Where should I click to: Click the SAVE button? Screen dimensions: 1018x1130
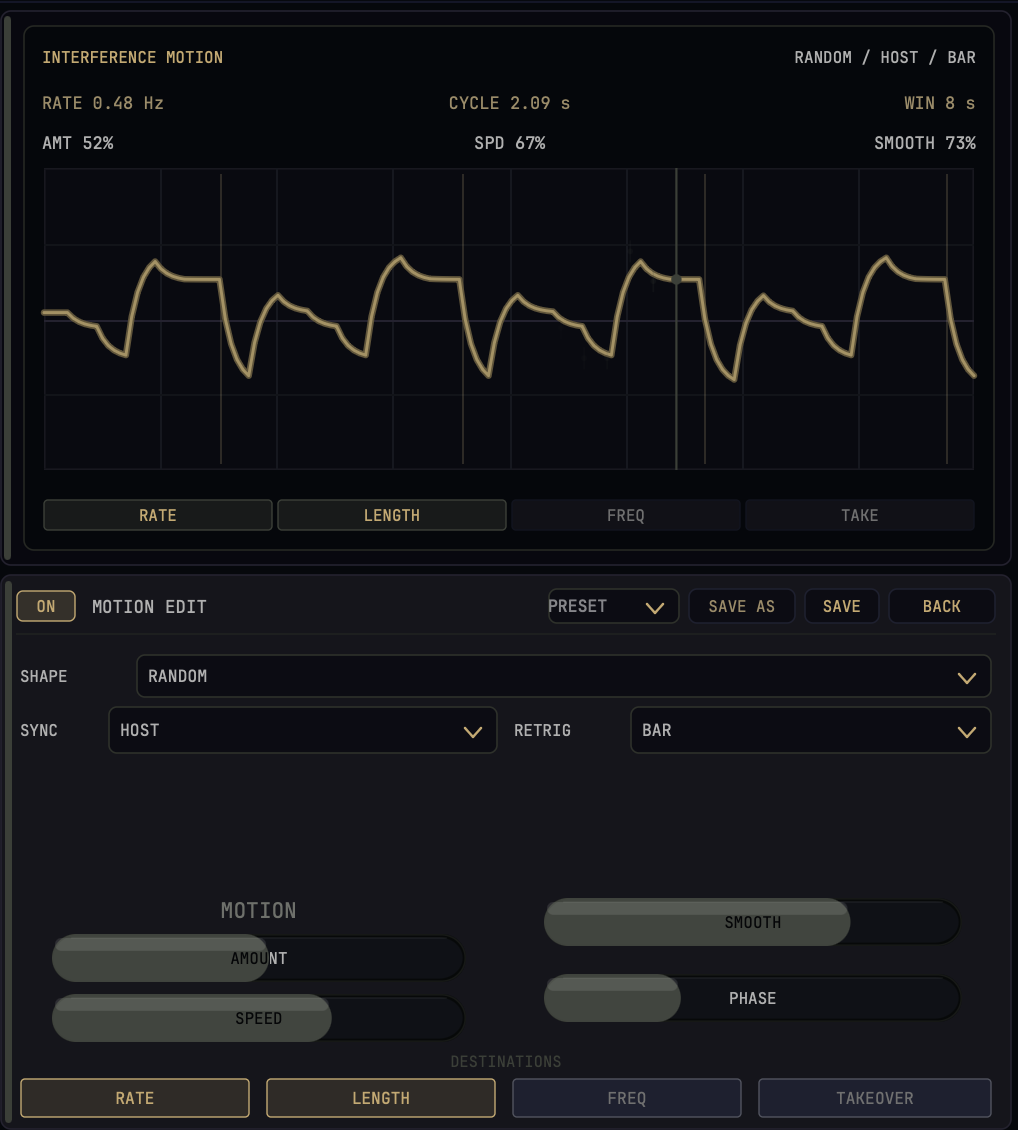[x=841, y=606]
